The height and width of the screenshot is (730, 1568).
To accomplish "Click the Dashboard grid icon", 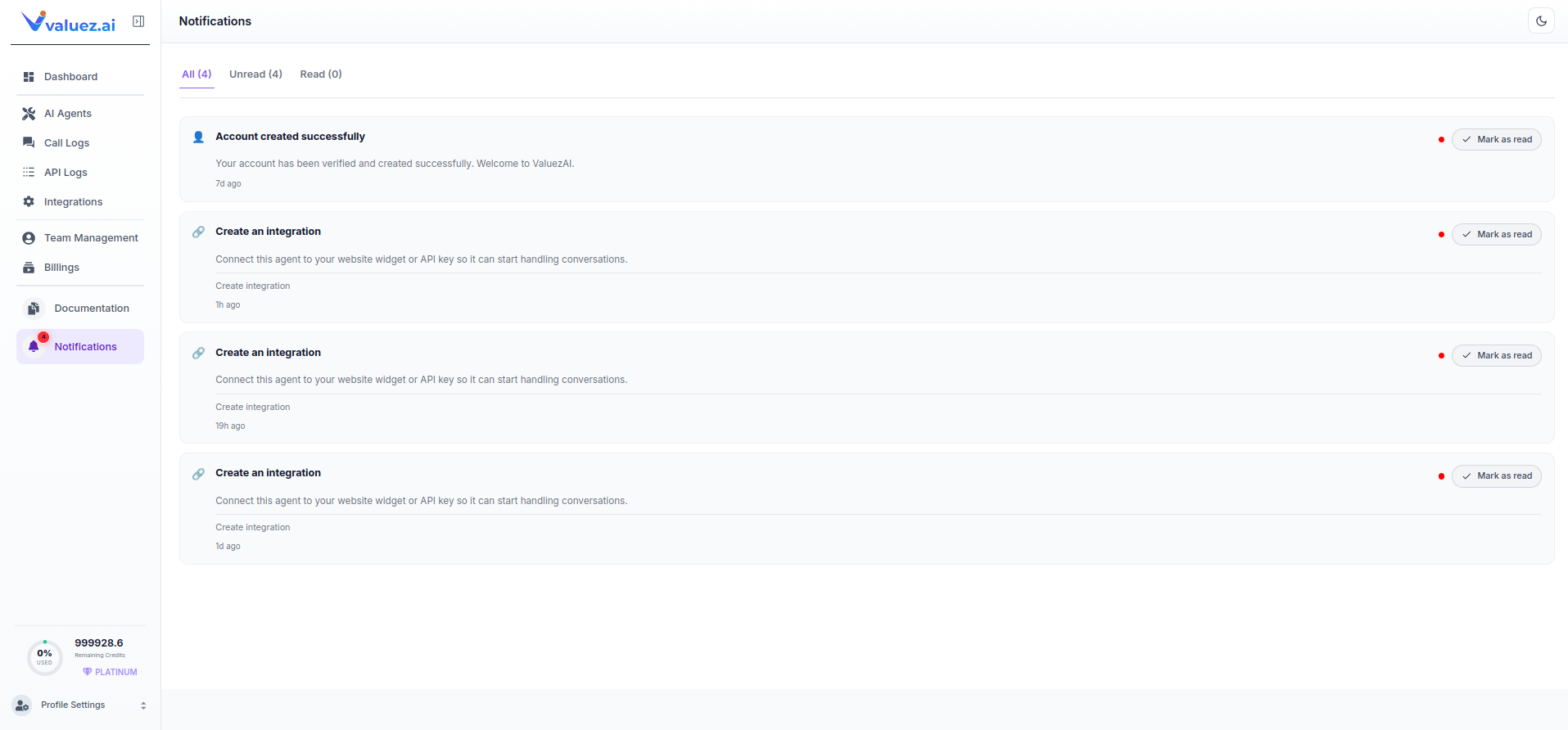I will click(x=29, y=77).
